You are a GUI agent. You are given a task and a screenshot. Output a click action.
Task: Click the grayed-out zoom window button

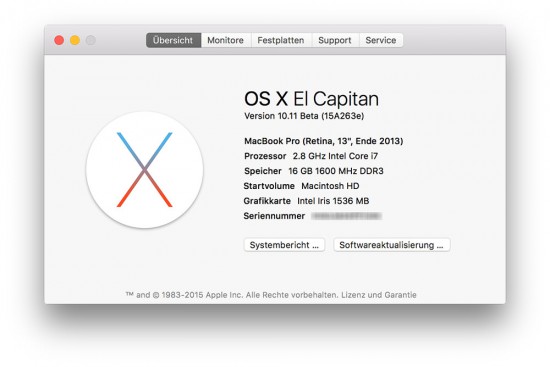90,40
